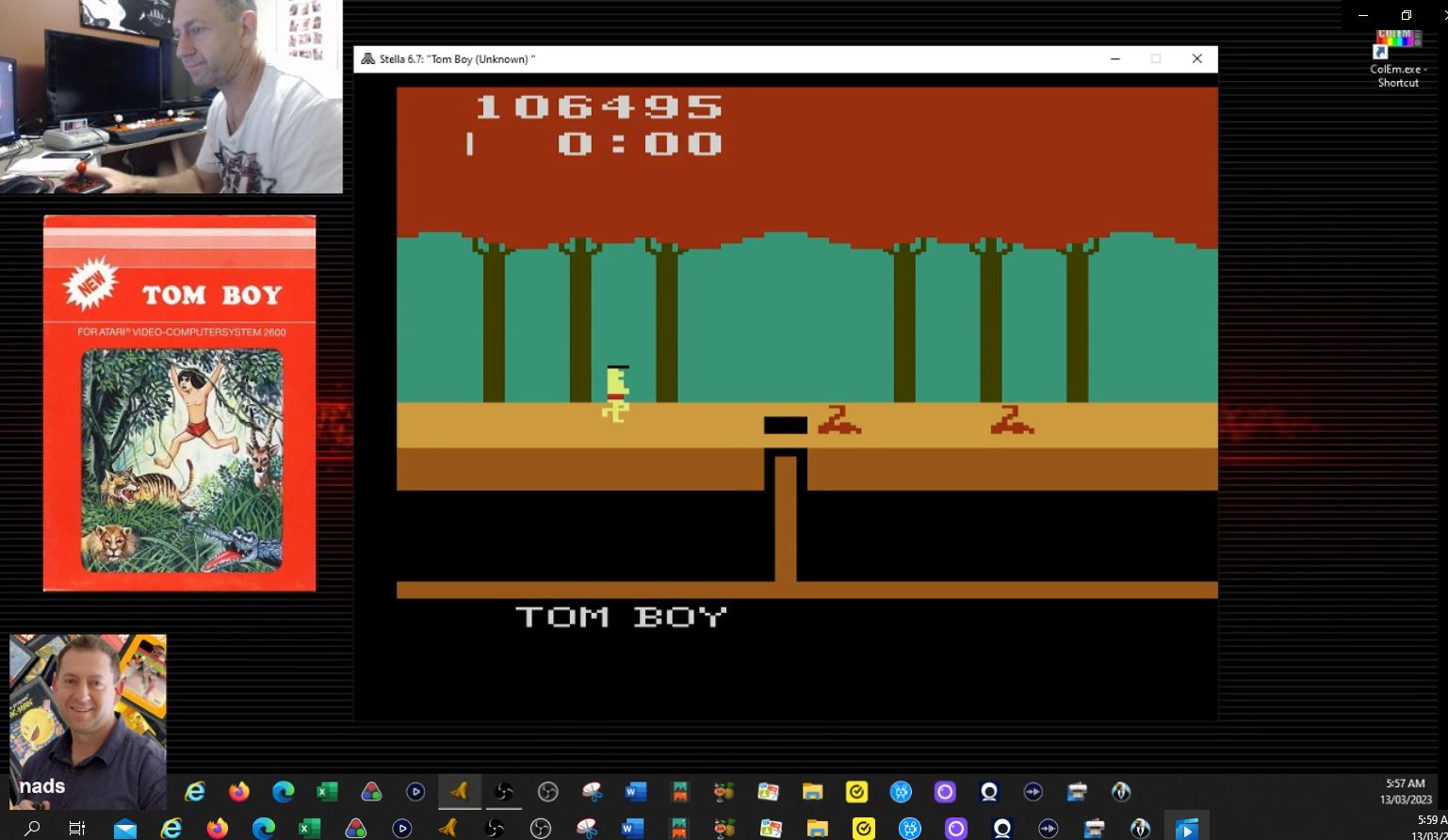
Task: Click the restore button of the outer window
Action: point(1406,15)
